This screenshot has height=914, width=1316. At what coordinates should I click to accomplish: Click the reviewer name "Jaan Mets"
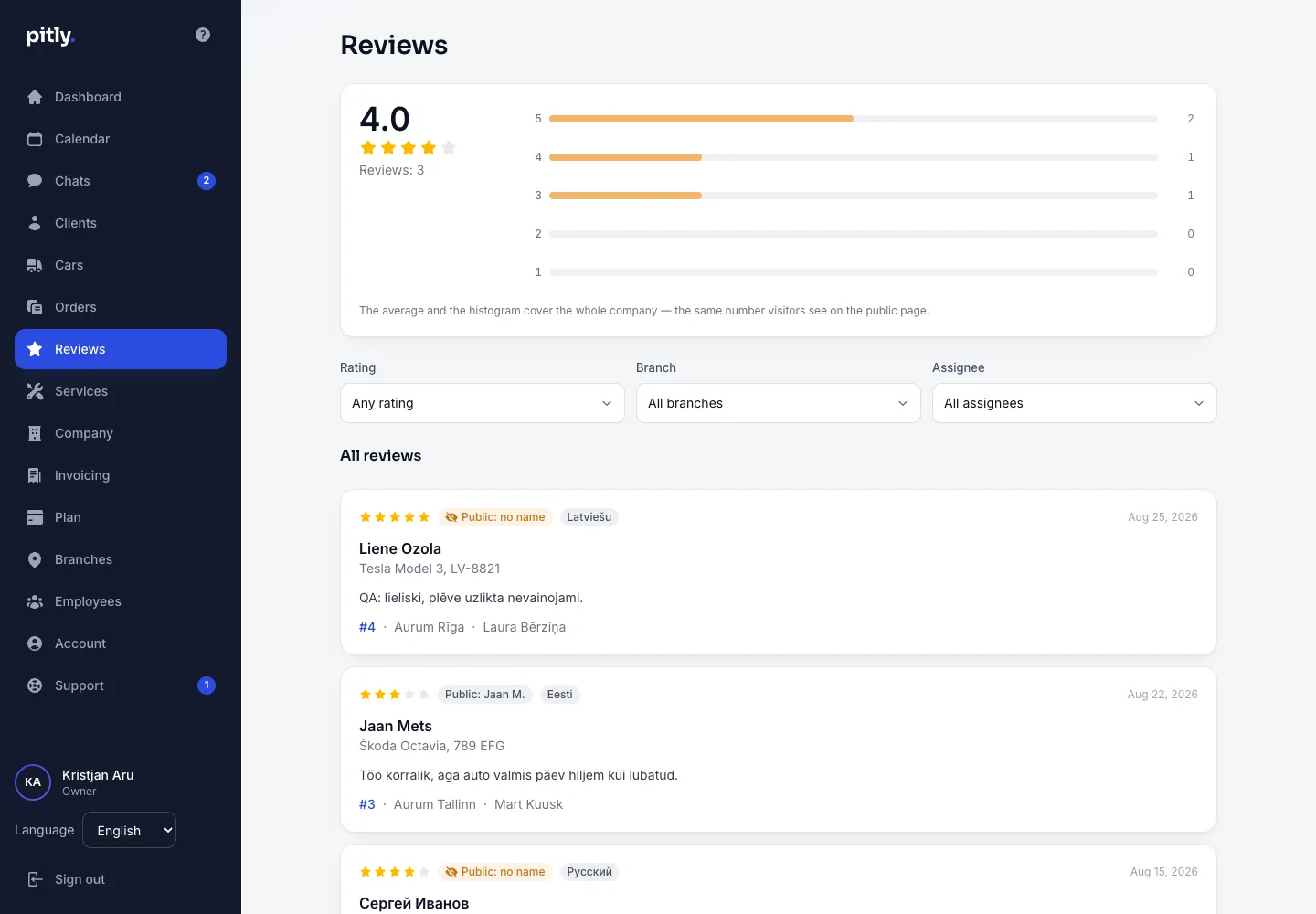coord(396,726)
